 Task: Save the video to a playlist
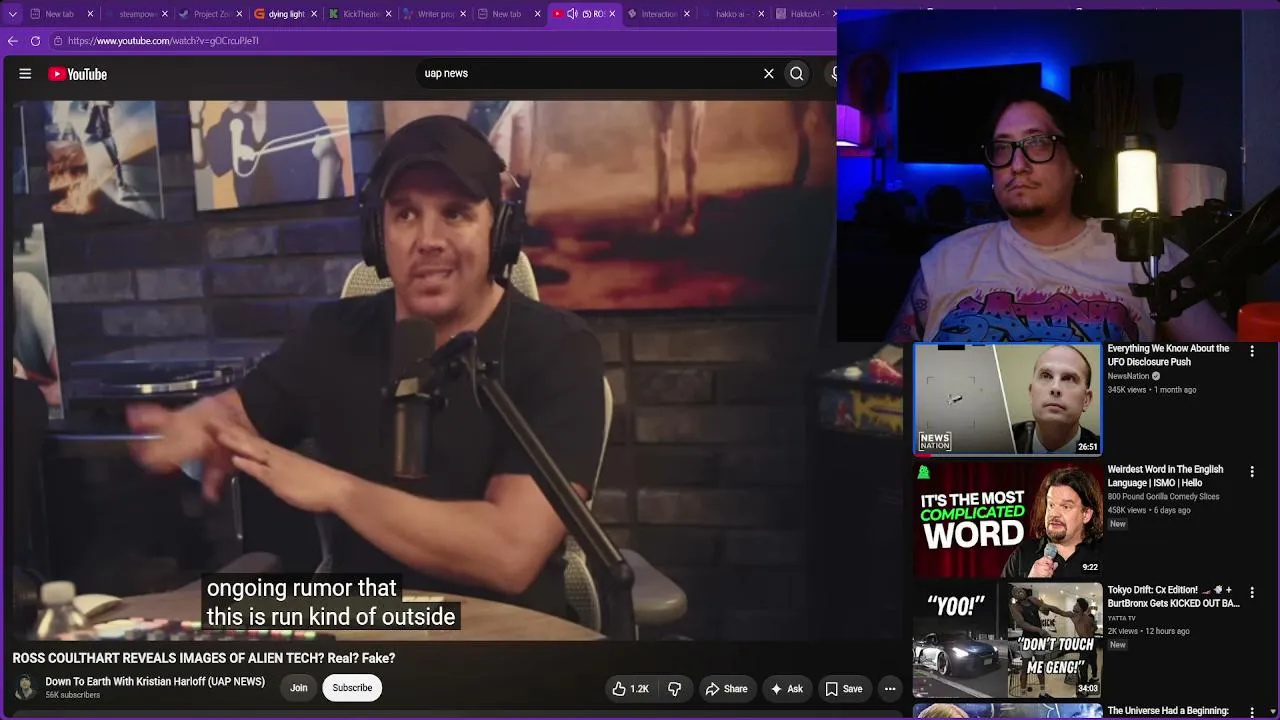coord(844,689)
